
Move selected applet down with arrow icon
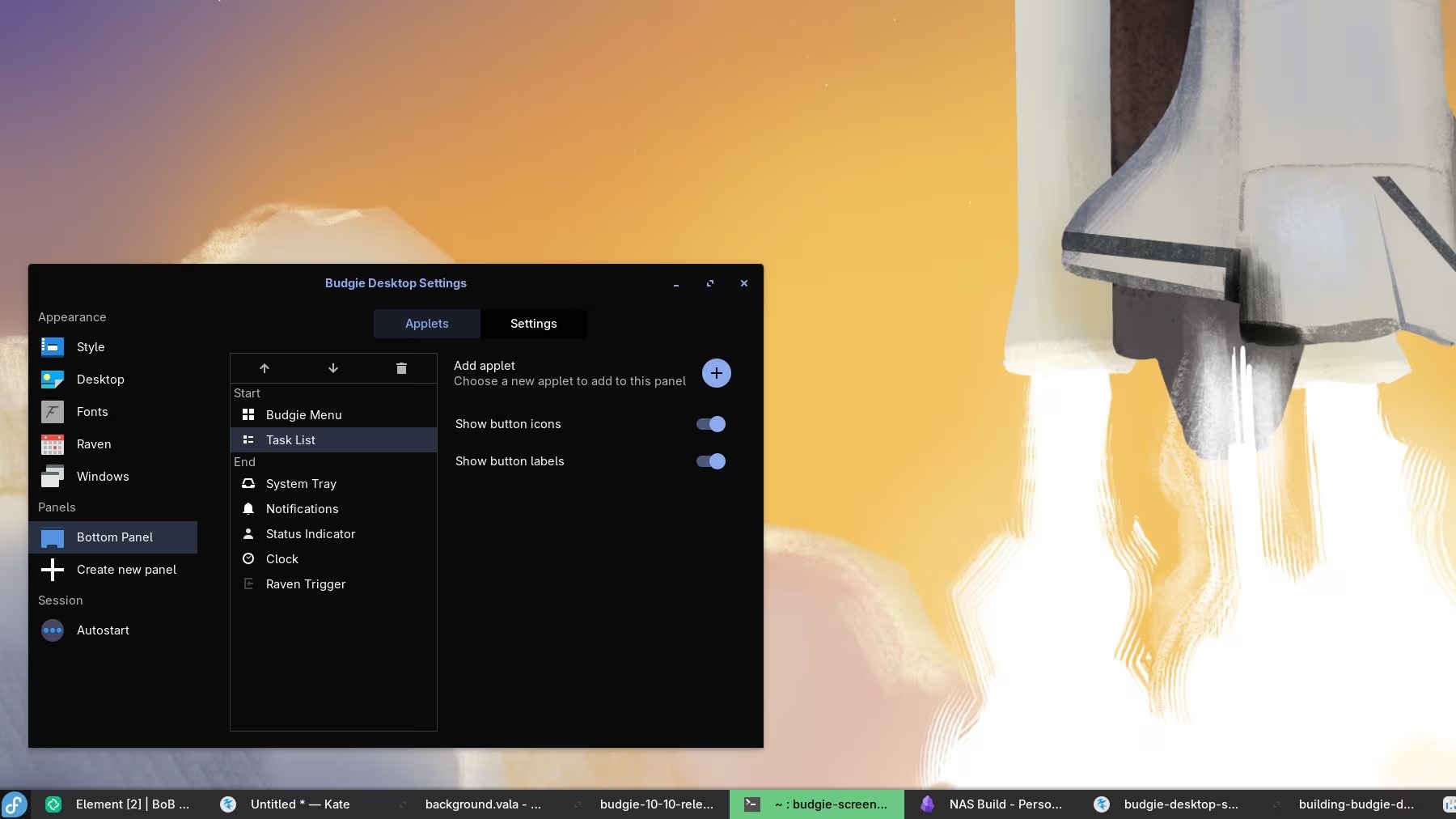coord(333,367)
